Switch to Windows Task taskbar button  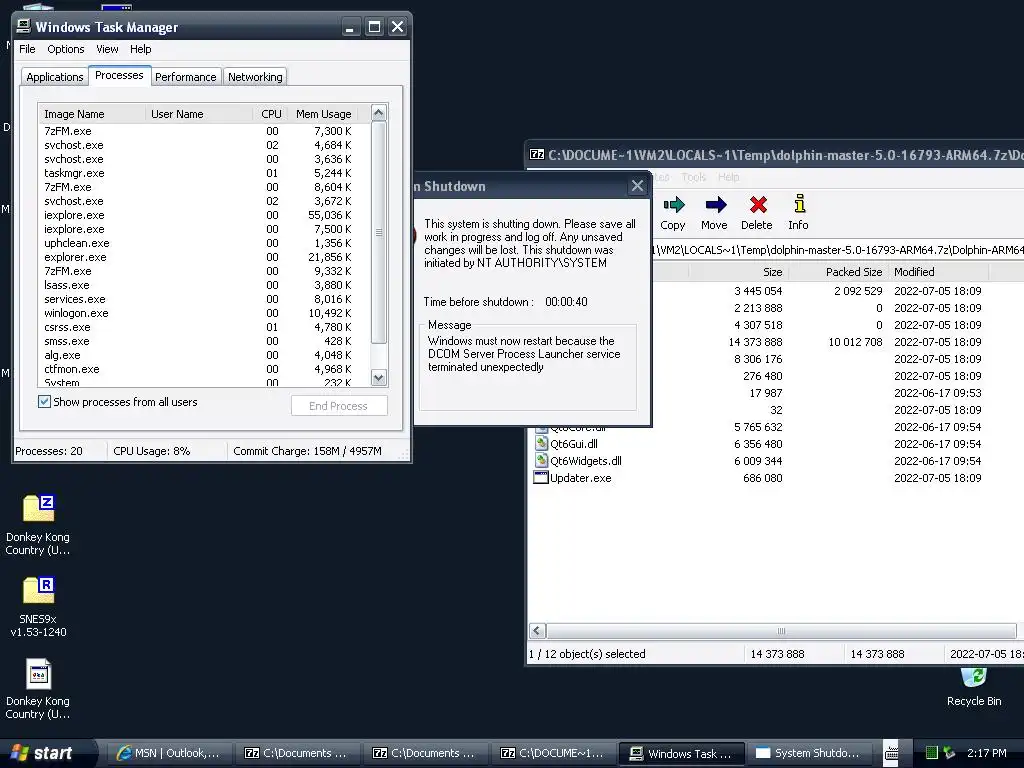point(680,753)
